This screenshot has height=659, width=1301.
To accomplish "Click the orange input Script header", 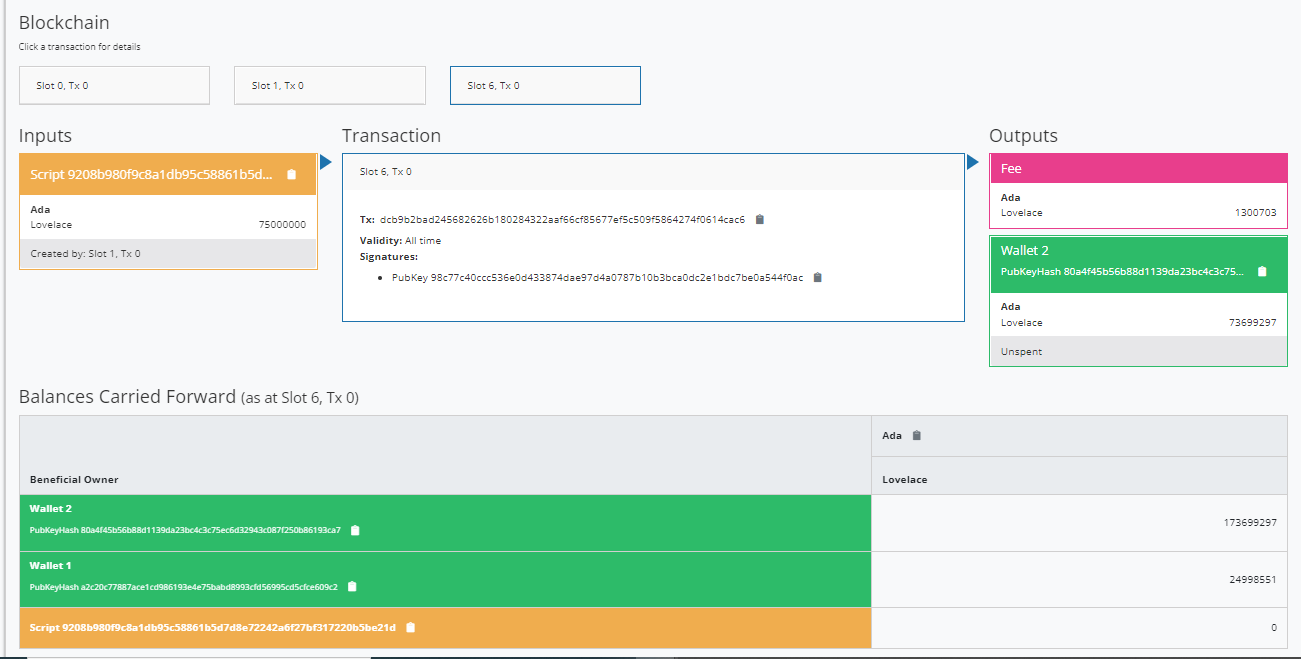I will click(168, 174).
